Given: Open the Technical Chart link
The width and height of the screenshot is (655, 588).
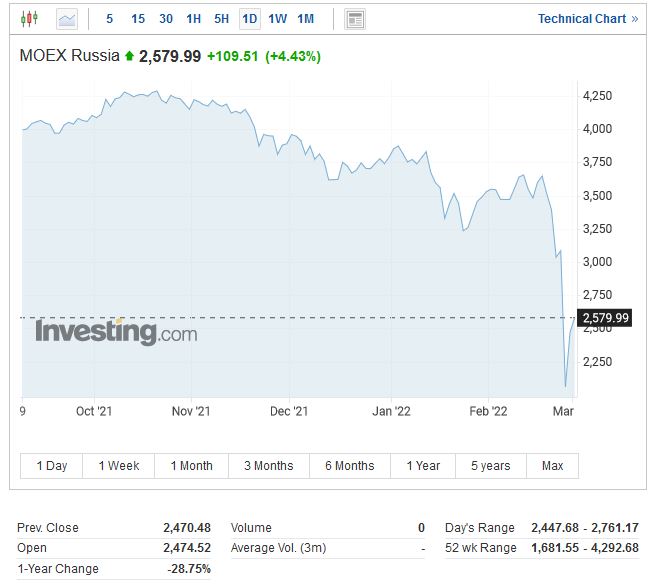Looking at the screenshot, I should (x=587, y=19).
